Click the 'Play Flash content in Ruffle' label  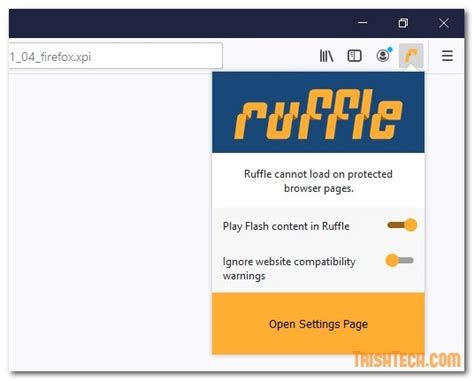pyautogui.click(x=286, y=226)
